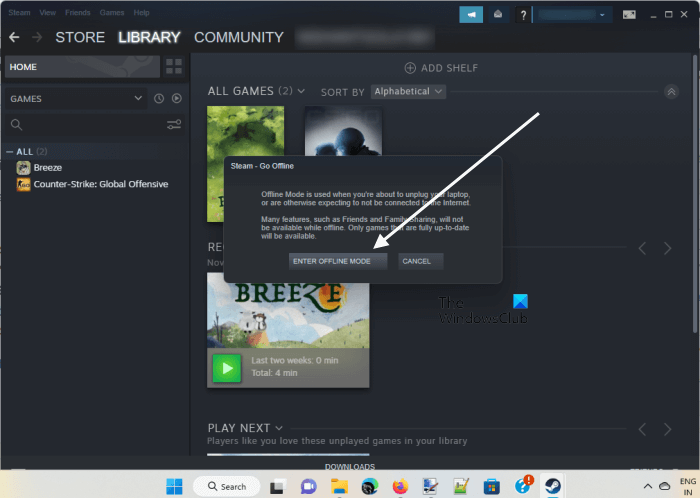Launch Firefox from the taskbar
Image resolution: width=700 pixels, height=498 pixels.
[x=400, y=486]
